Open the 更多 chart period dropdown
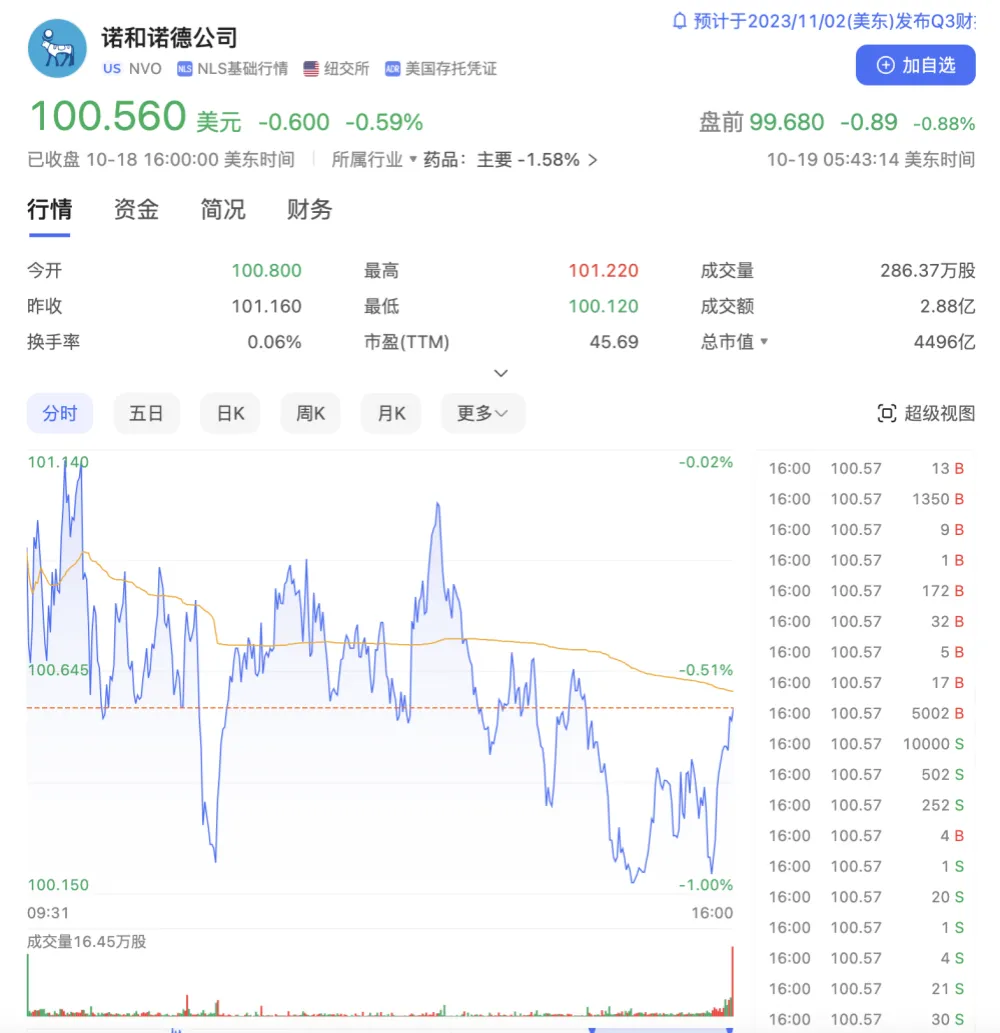The width and height of the screenshot is (1000, 1033). pyautogui.click(x=482, y=414)
